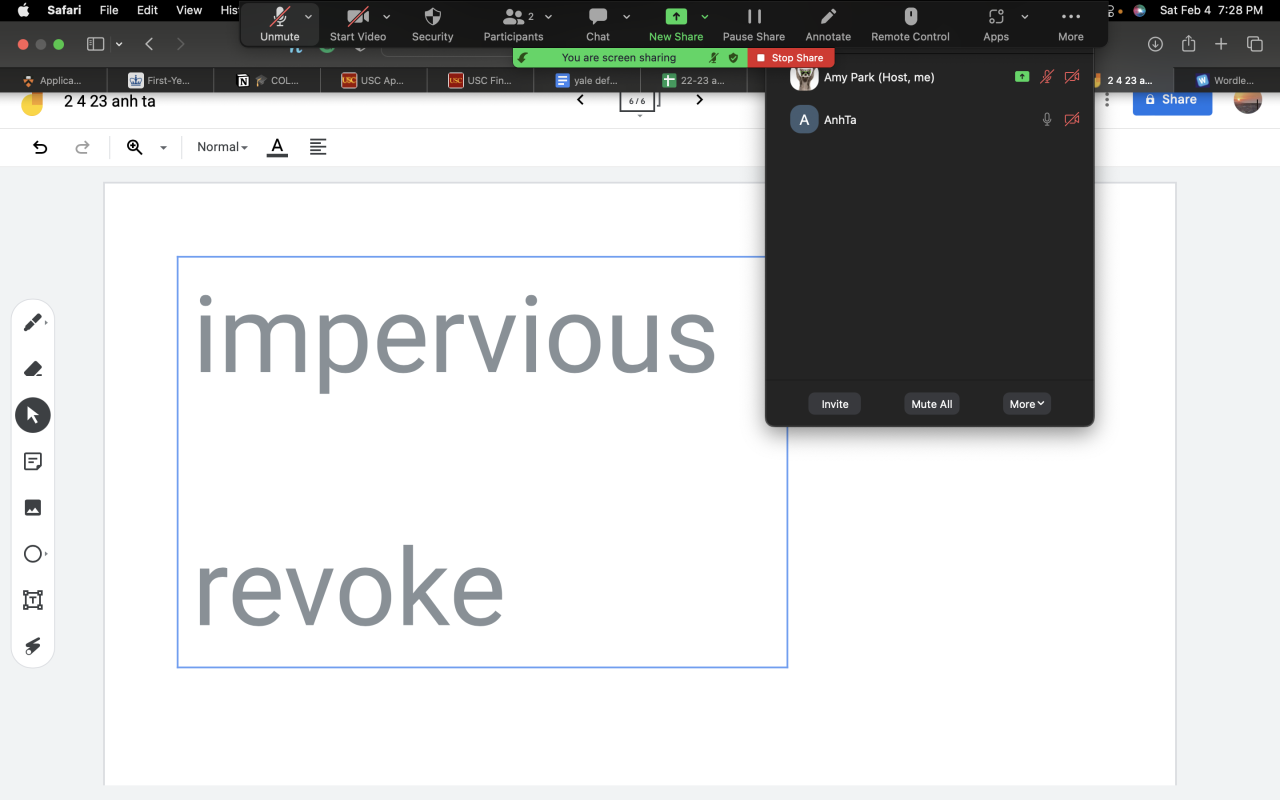This screenshot has height=800, width=1280.
Task: Open audio options arrow next to Unmute
Action: 308,17
